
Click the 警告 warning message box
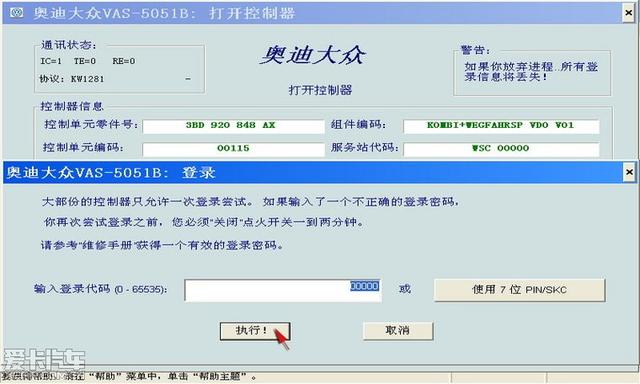532,73
